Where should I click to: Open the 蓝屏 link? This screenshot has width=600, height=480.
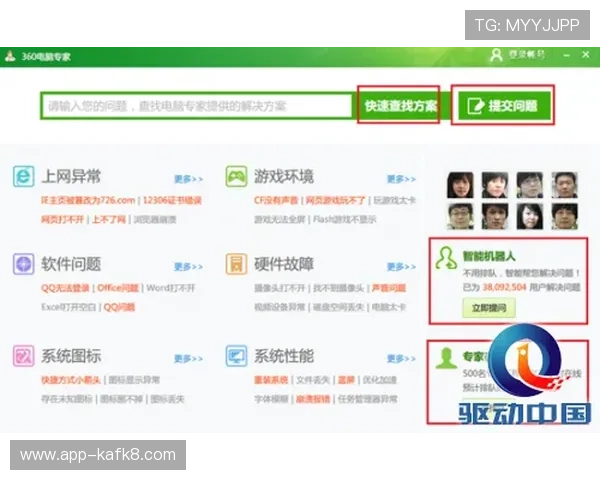coord(346,380)
